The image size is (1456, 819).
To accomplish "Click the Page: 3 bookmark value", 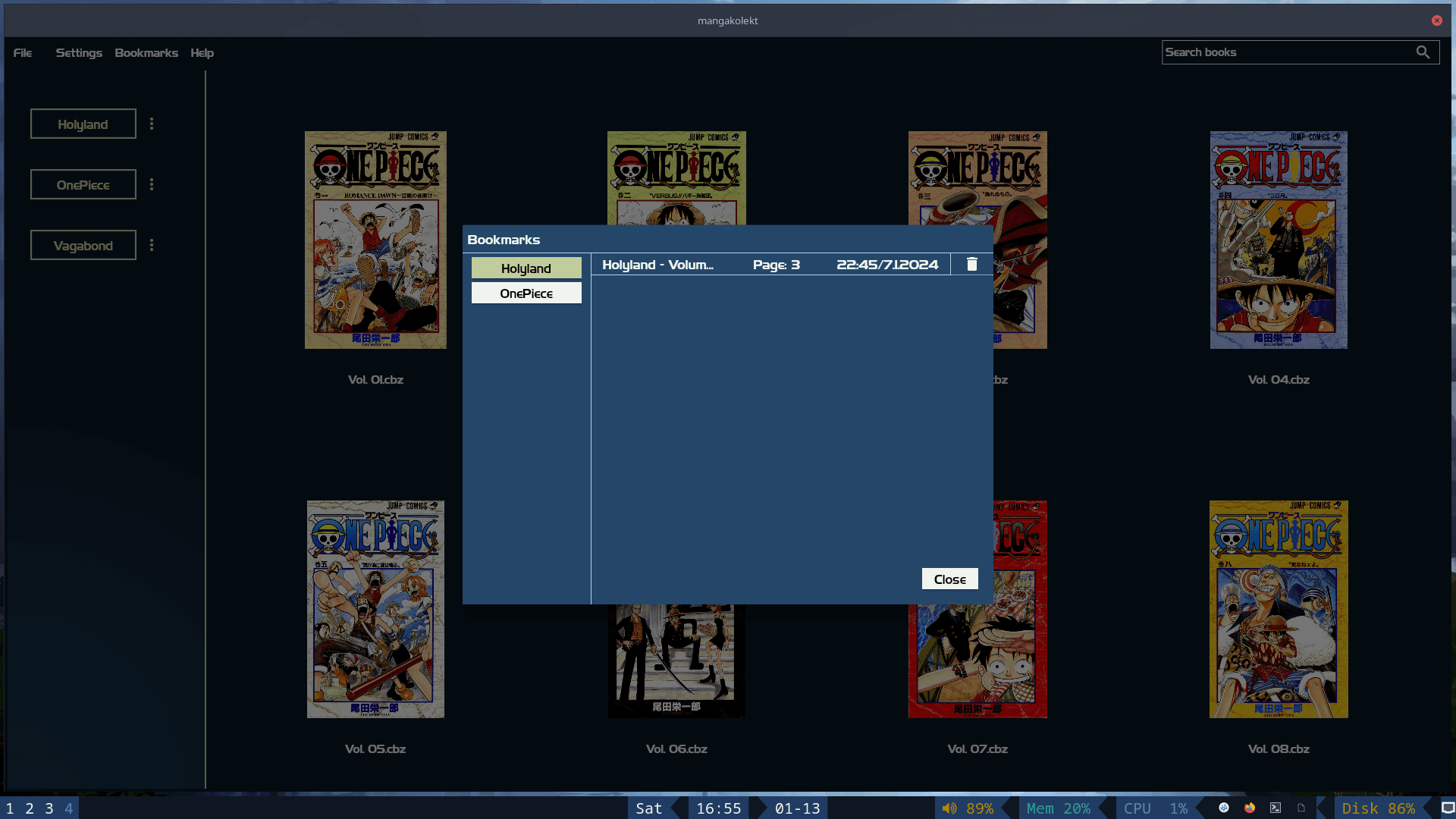I will [777, 265].
